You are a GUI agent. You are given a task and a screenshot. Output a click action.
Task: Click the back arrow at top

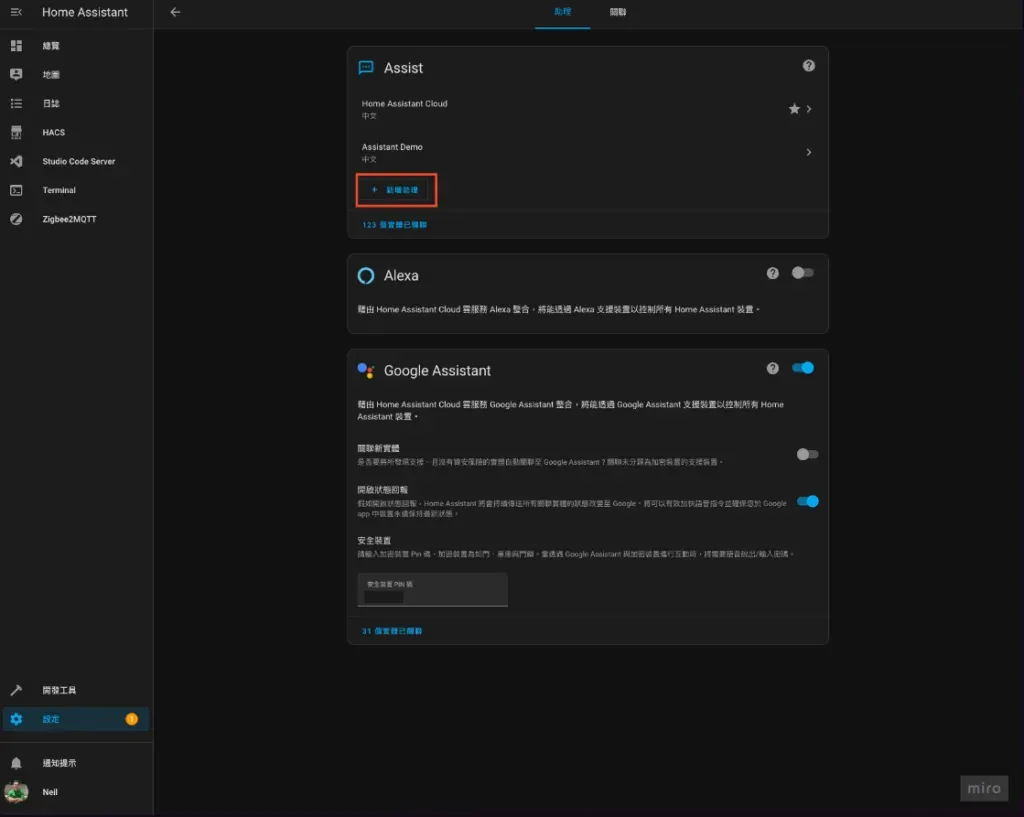(x=176, y=12)
